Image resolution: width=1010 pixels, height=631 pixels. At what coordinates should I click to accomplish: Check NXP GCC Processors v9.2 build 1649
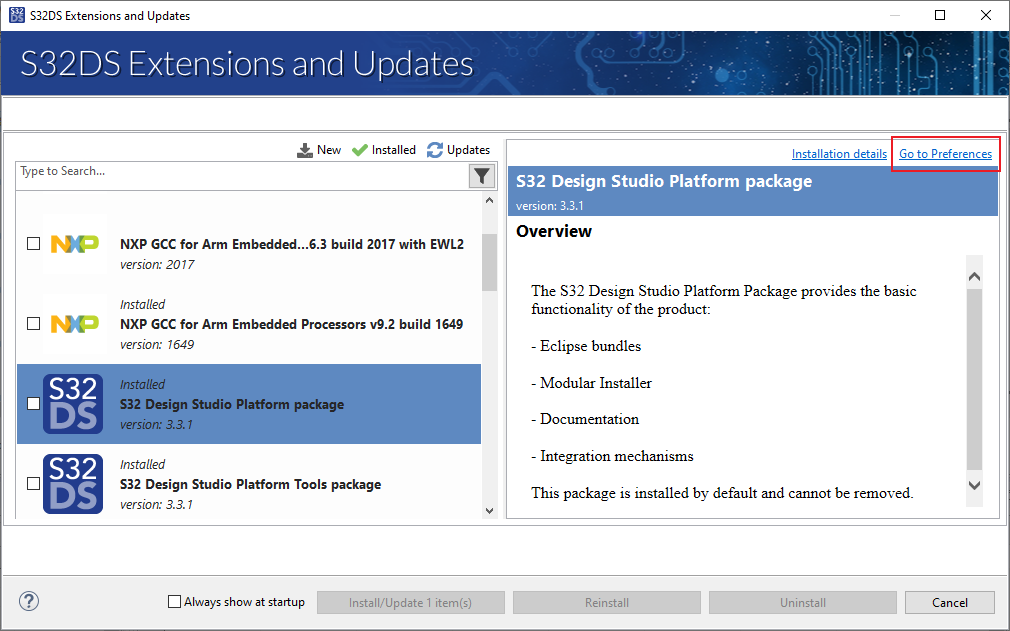click(33, 323)
